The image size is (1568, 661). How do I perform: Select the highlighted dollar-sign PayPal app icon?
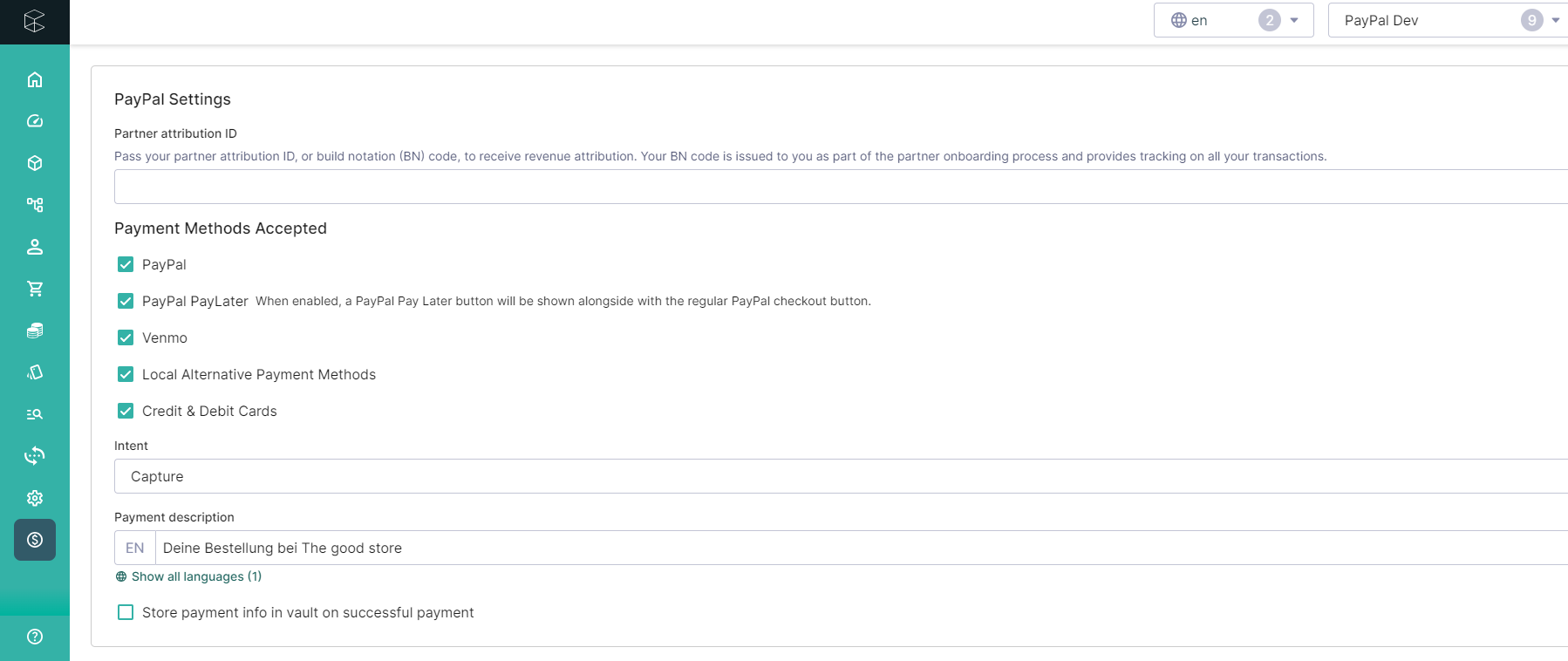35,540
